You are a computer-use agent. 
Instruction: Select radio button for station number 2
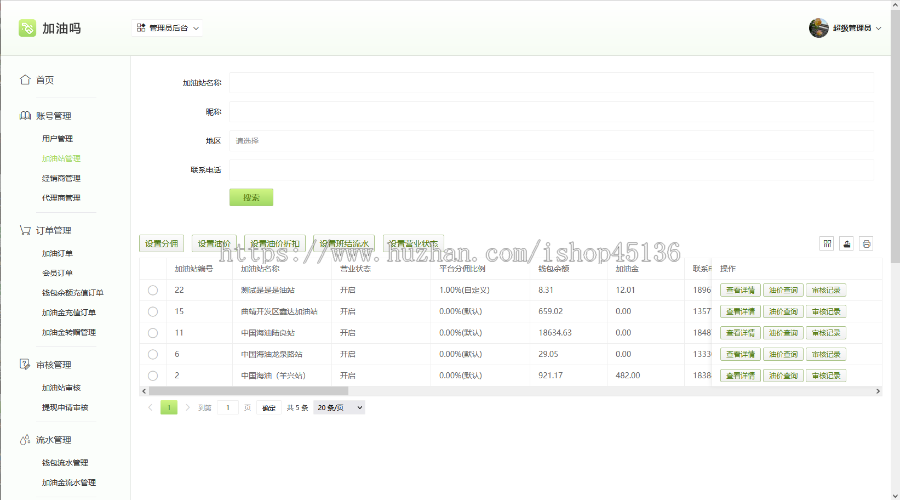(153, 375)
